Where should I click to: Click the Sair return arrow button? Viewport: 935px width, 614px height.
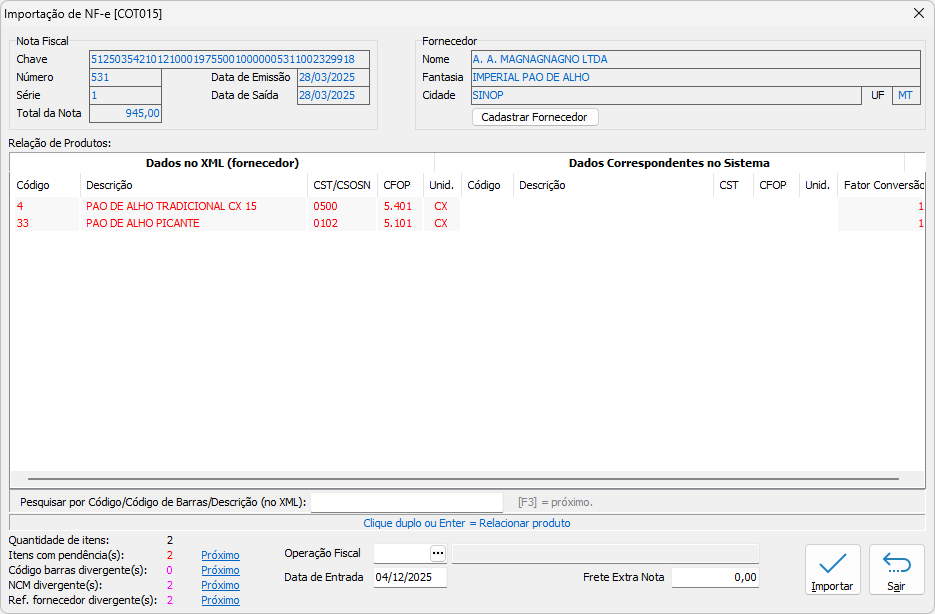[x=896, y=570]
